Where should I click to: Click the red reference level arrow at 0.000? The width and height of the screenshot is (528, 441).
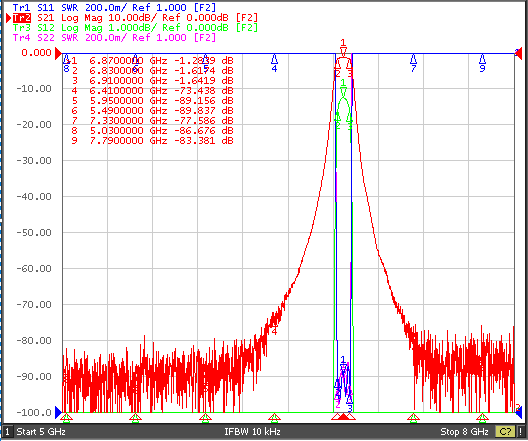click(59, 53)
